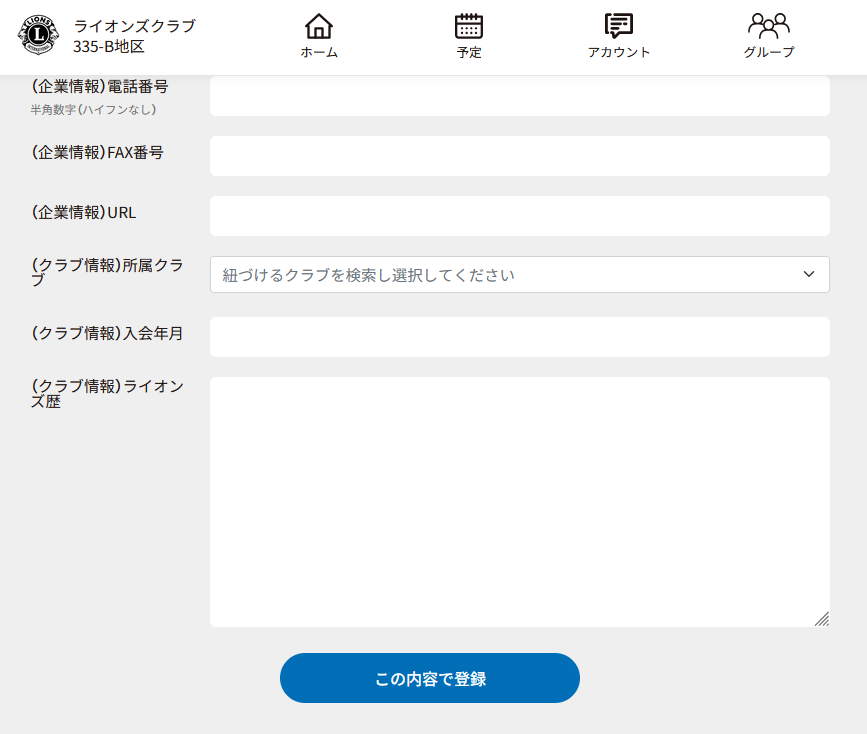This screenshot has width=867, height=734.
Task: Open the schedule calendar icon
Action: pos(469,26)
